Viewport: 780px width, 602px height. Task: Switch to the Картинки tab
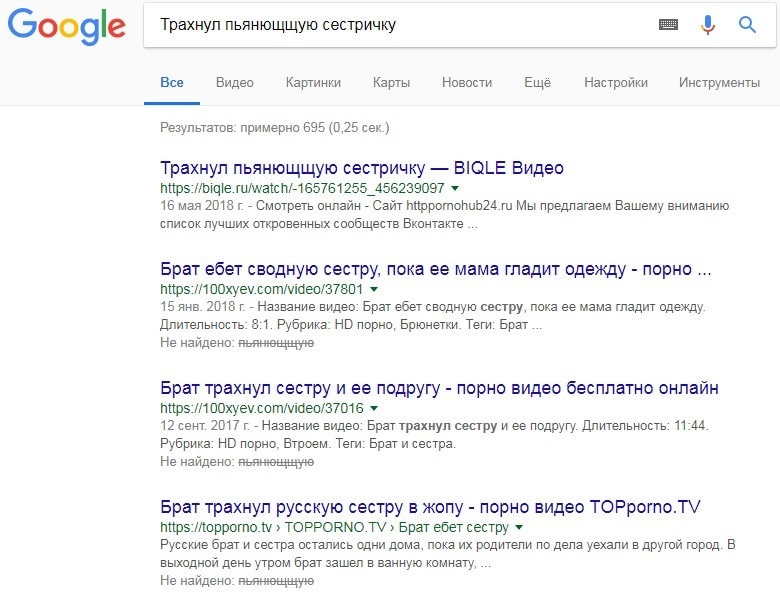[x=313, y=83]
